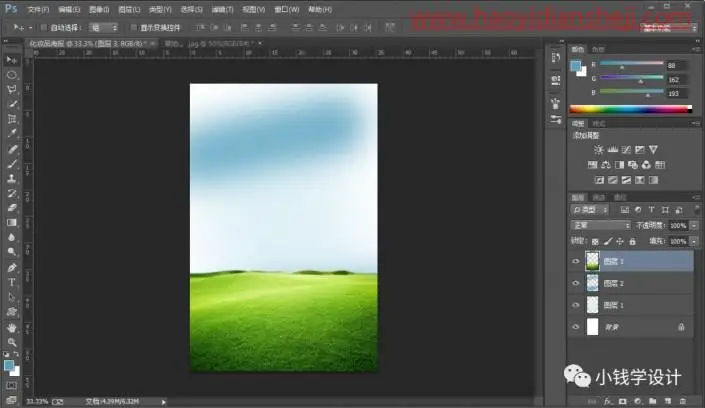Toggle Quick Mask mode button

point(12,386)
